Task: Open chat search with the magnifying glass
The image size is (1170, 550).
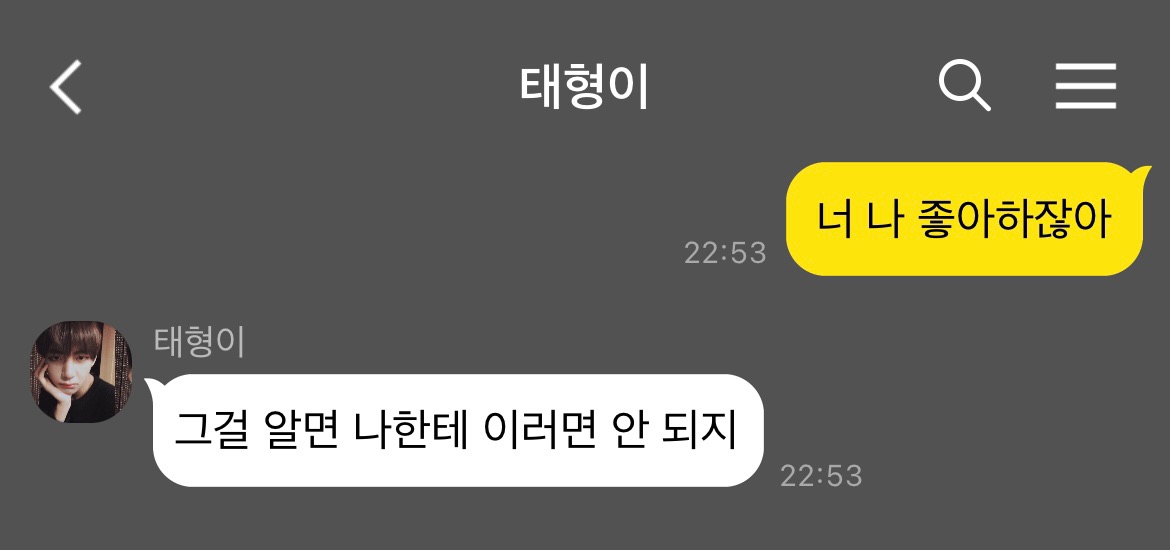Action: tap(964, 86)
